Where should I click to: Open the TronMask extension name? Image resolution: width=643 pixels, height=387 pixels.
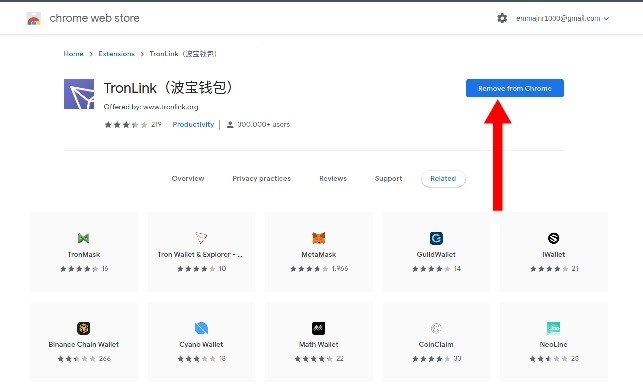coord(84,255)
